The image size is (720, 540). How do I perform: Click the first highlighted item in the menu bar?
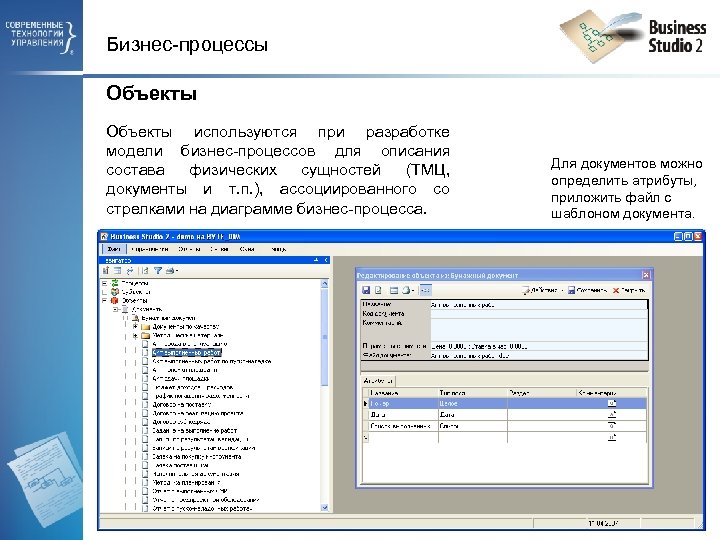coord(113,249)
